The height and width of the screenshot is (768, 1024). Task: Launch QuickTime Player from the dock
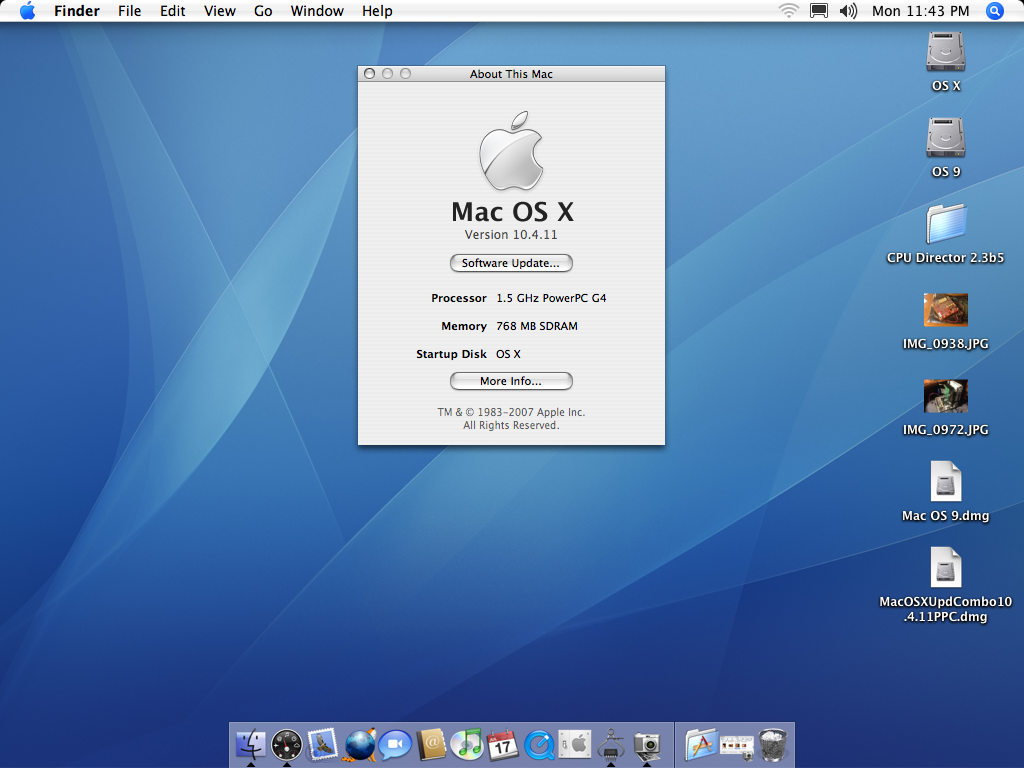[x=539, y=745]
